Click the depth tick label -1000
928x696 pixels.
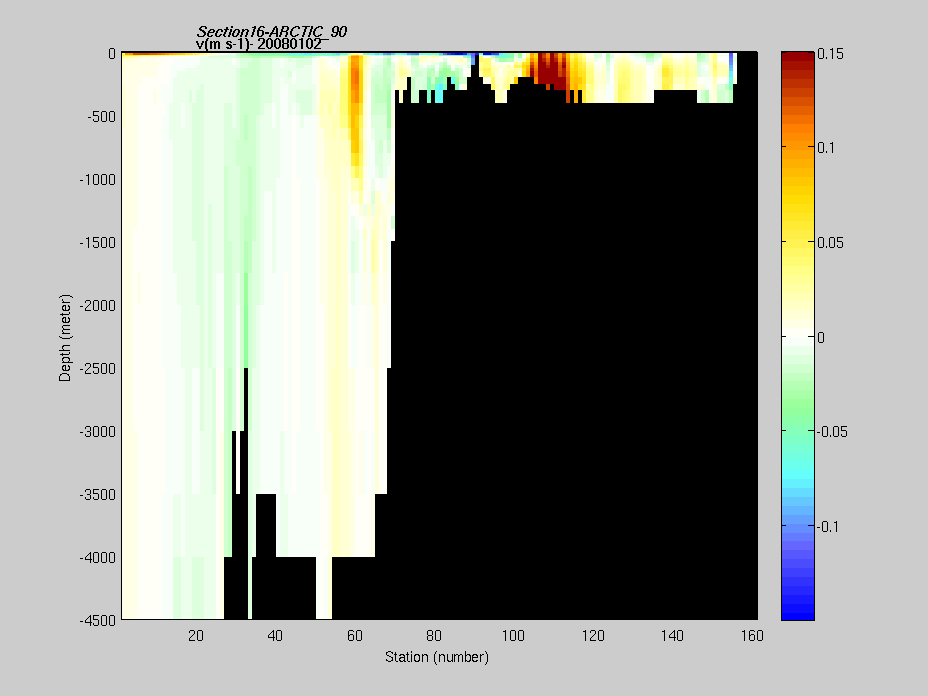(x=98, y=180)
